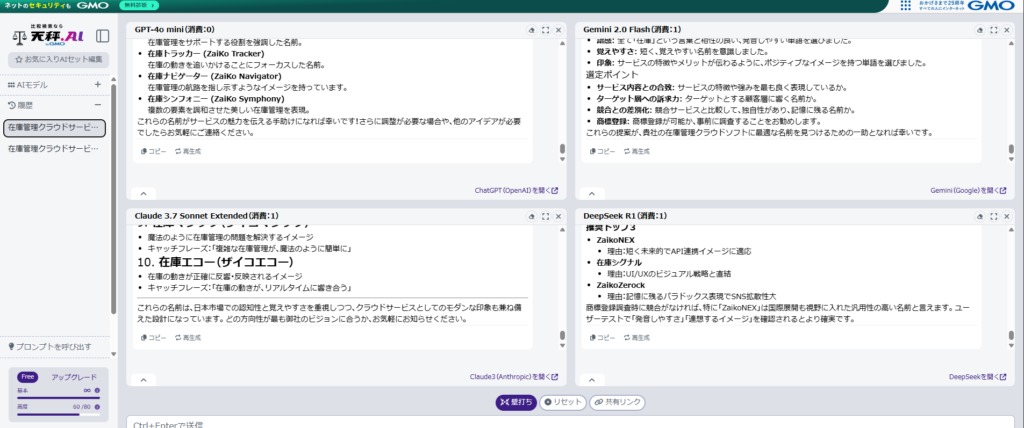Viewport: 1024px width, 428px height.
Task: Regenerate the Claude 3.7 Sonnet response
Action: pos(187,337)
